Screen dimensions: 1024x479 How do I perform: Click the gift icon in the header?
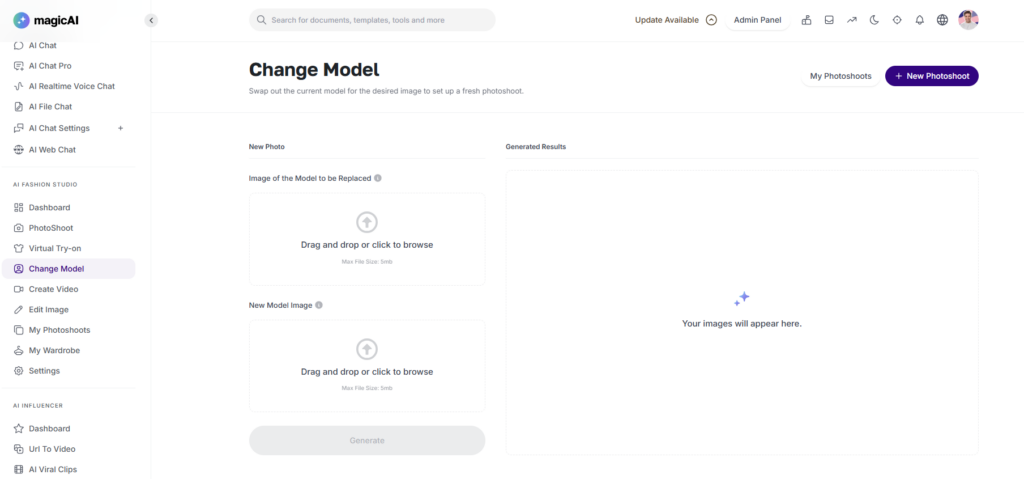[806, 20]
